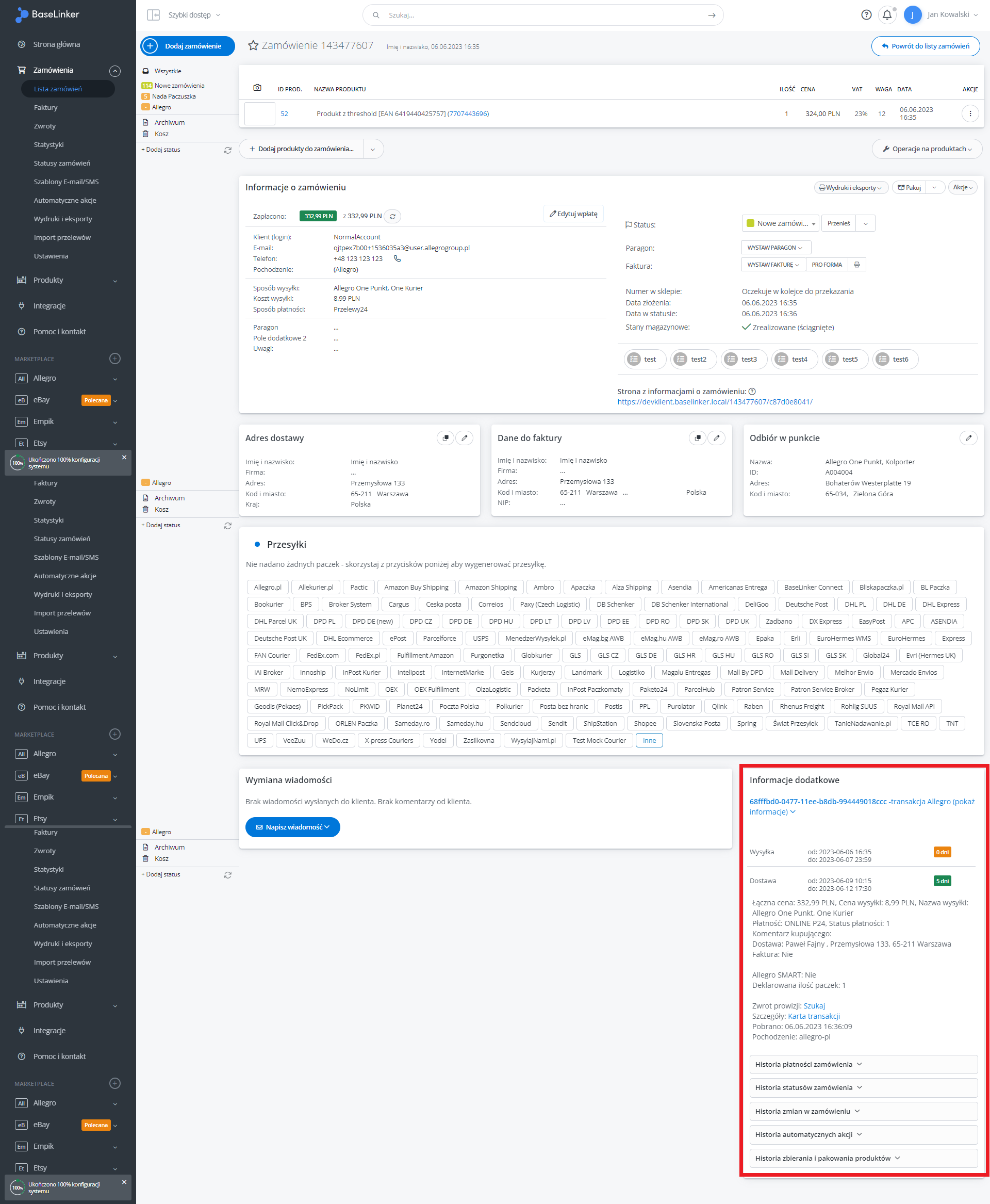Expand Historia płatności zamówienia
Viewport: 990px width, 1204px height.
coord(863,1064)
